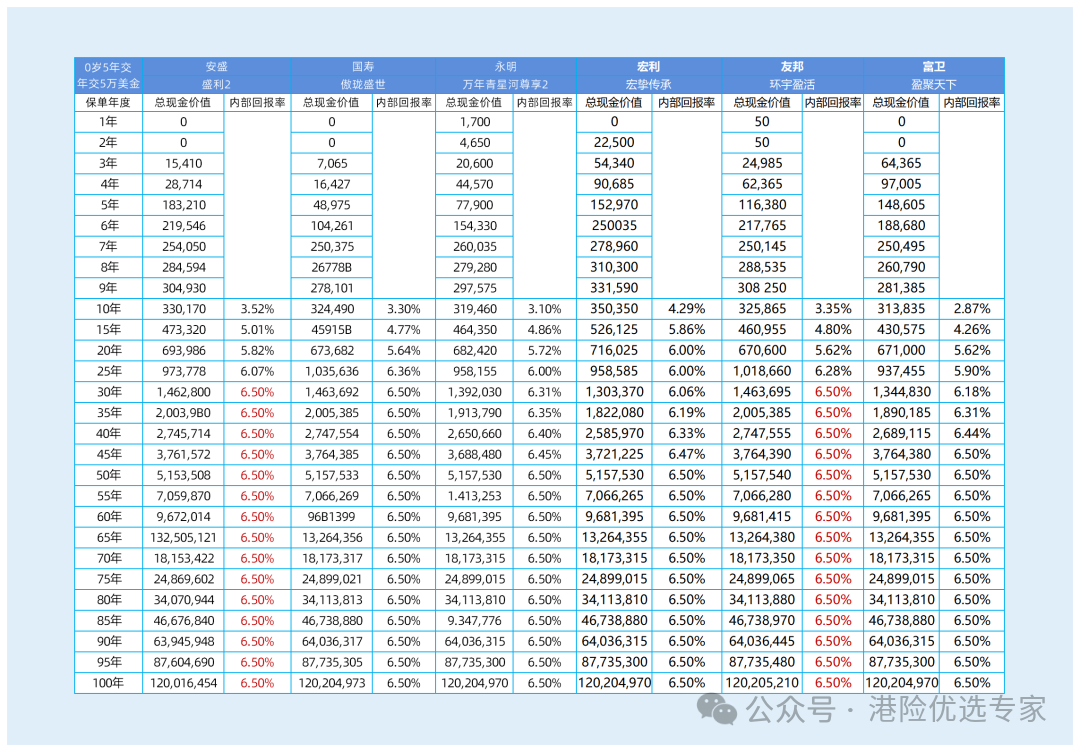Select the 50年 row label
The height and width of the screenshot is (752, 1080).
(x=108, y=475)
